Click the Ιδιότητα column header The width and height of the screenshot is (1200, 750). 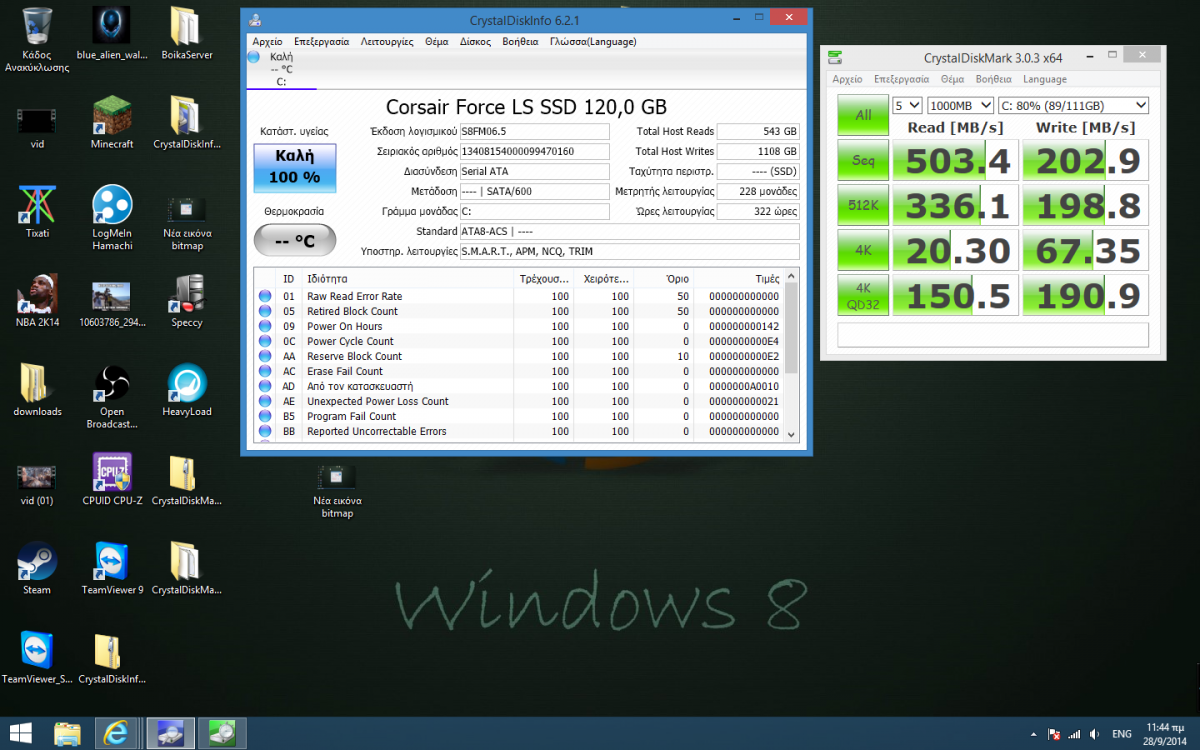408,279
